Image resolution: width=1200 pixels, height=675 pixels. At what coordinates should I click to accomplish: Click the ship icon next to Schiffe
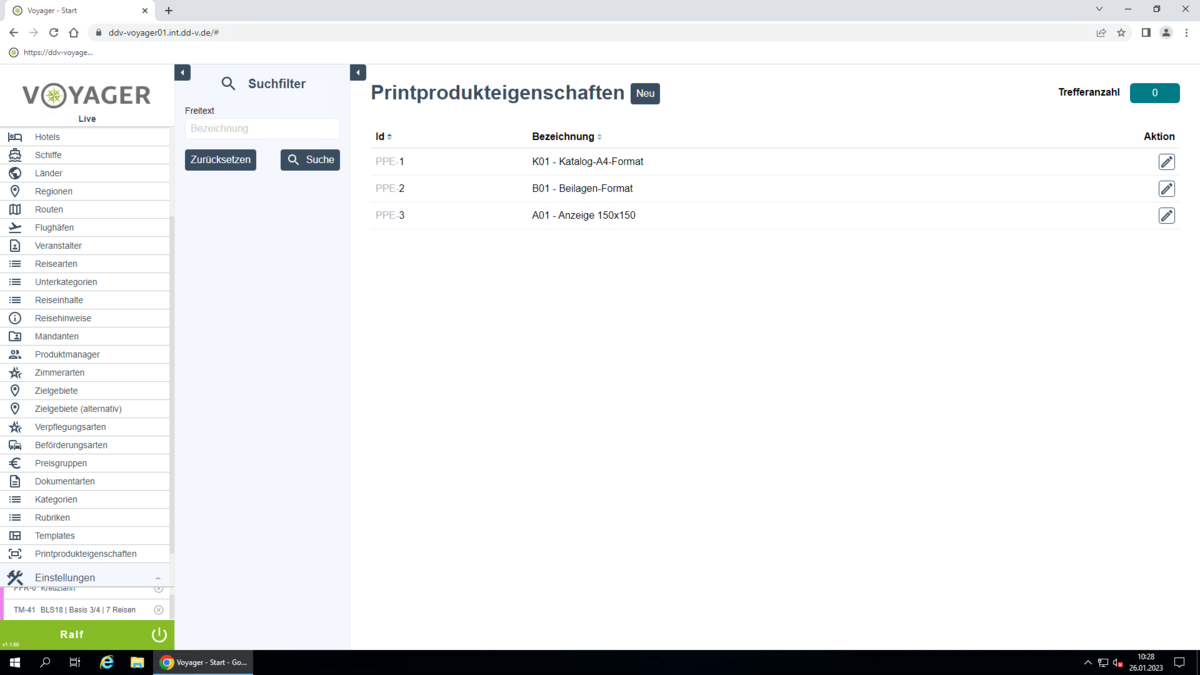click(x=15, y=155)
